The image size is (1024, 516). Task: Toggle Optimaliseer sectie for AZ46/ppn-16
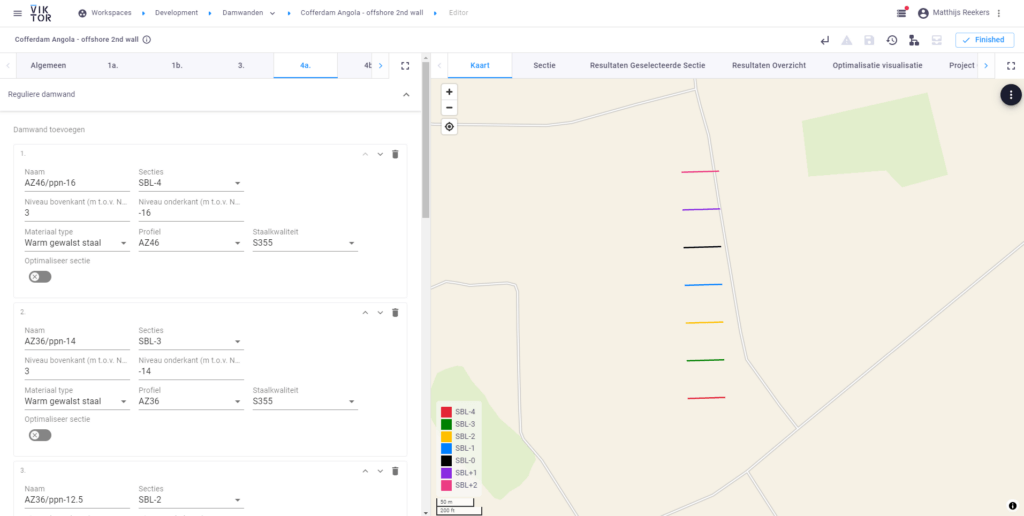(x=40, y=277)
